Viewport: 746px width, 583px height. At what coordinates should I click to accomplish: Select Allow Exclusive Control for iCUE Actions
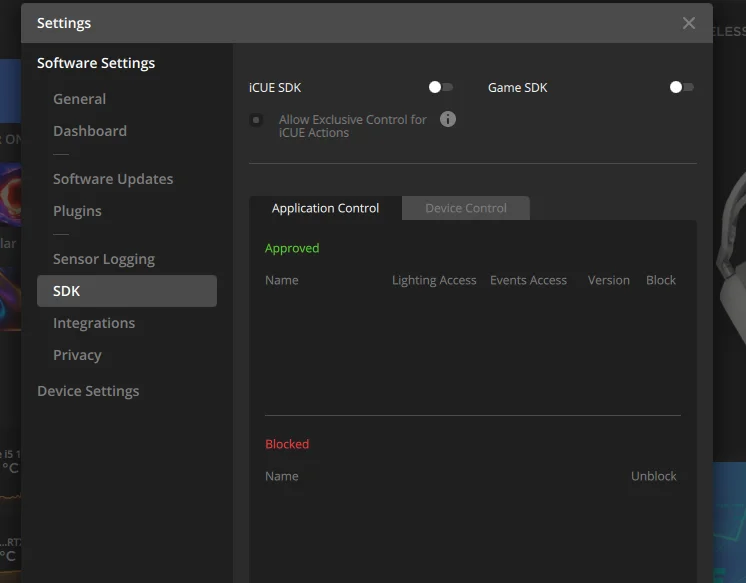click(257, 120)
